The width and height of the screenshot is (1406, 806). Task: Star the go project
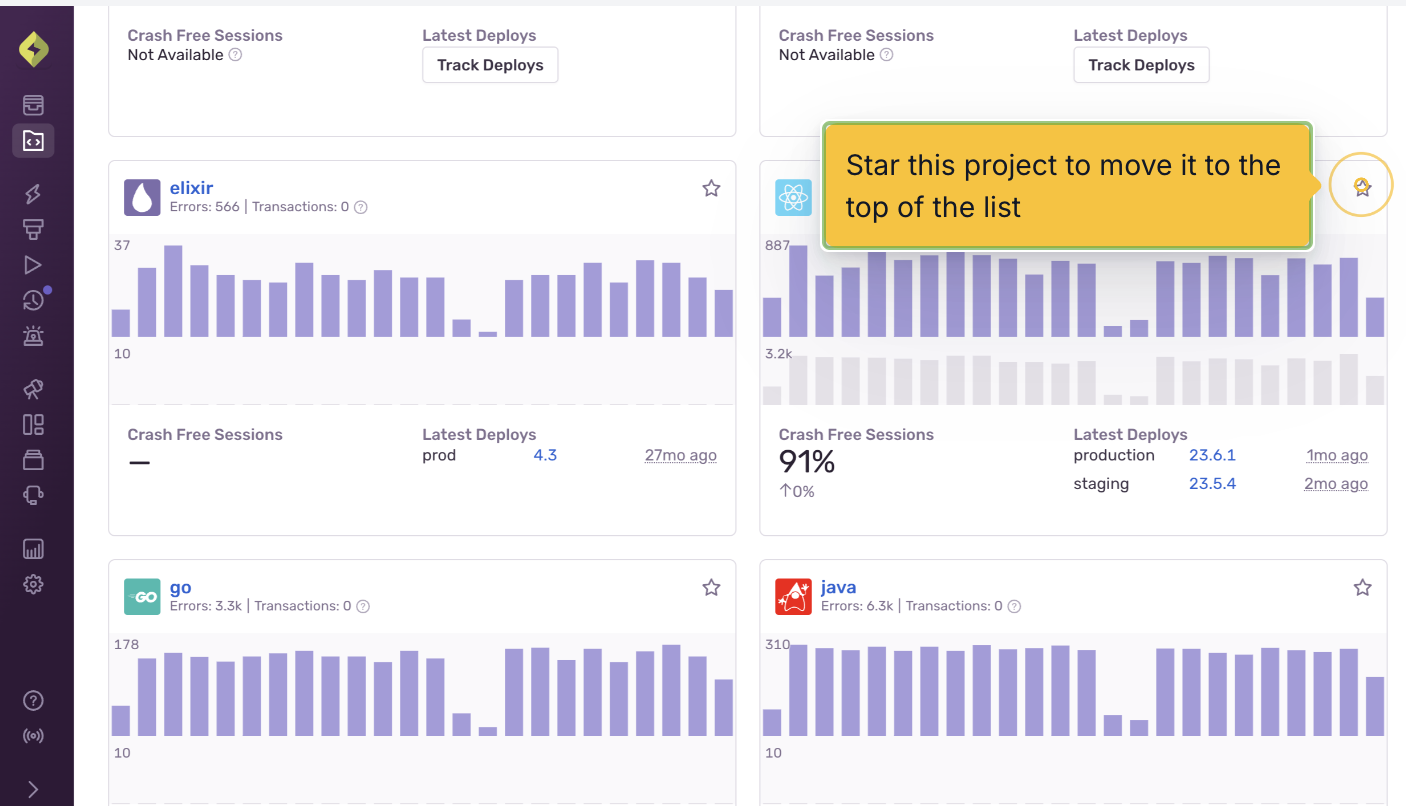711,588
